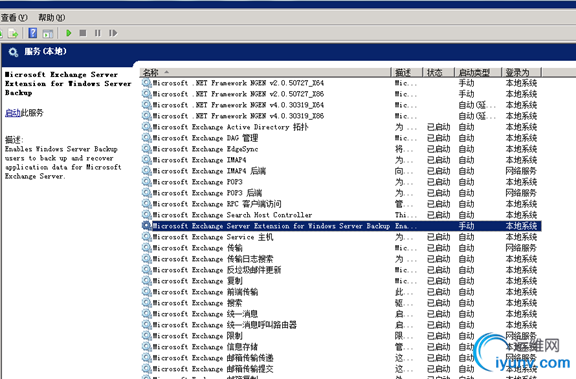Screen dimensions: 576x379
Task: Restart the service using restart icon
Action: point(113,33)
